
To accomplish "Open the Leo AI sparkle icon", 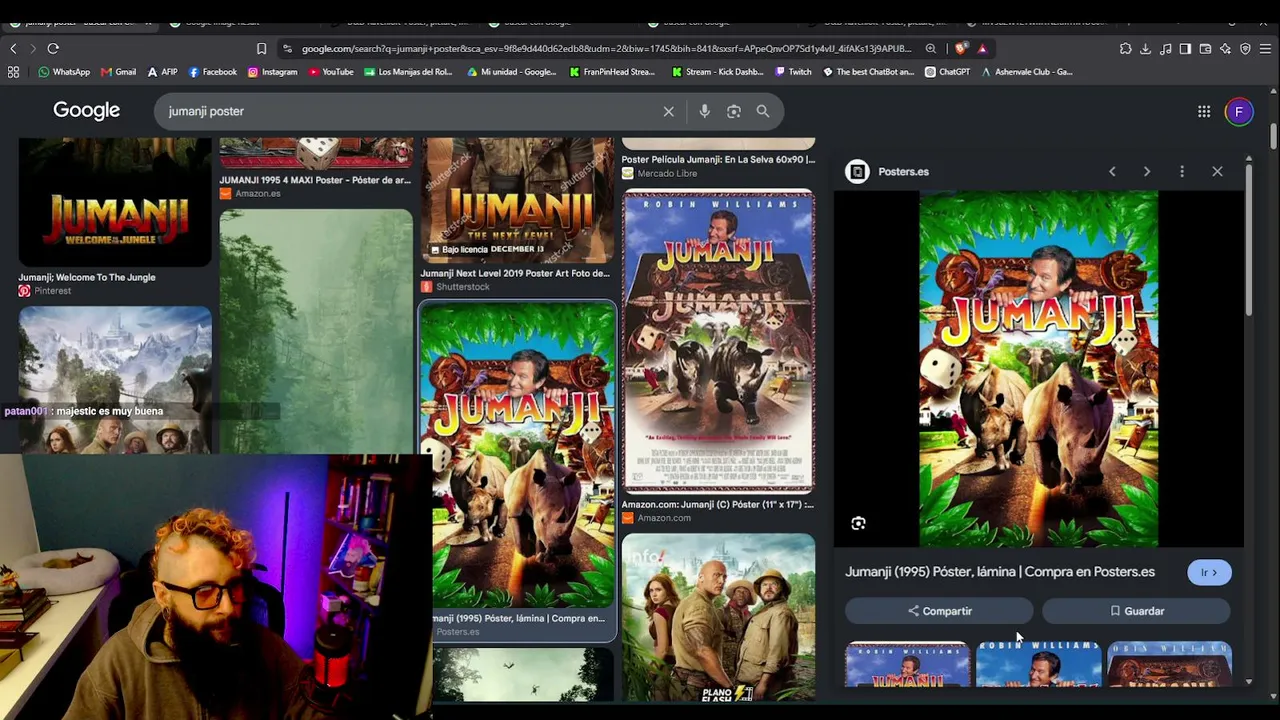I will point(1225,48).
